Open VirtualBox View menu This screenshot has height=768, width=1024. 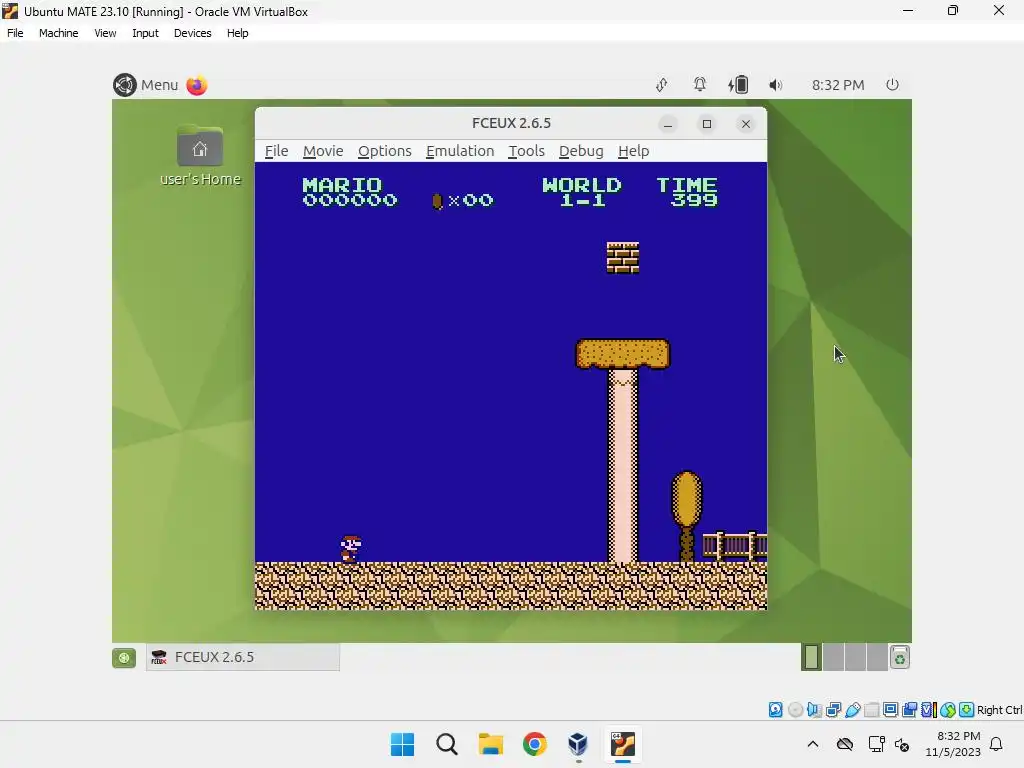click(105, 33)
